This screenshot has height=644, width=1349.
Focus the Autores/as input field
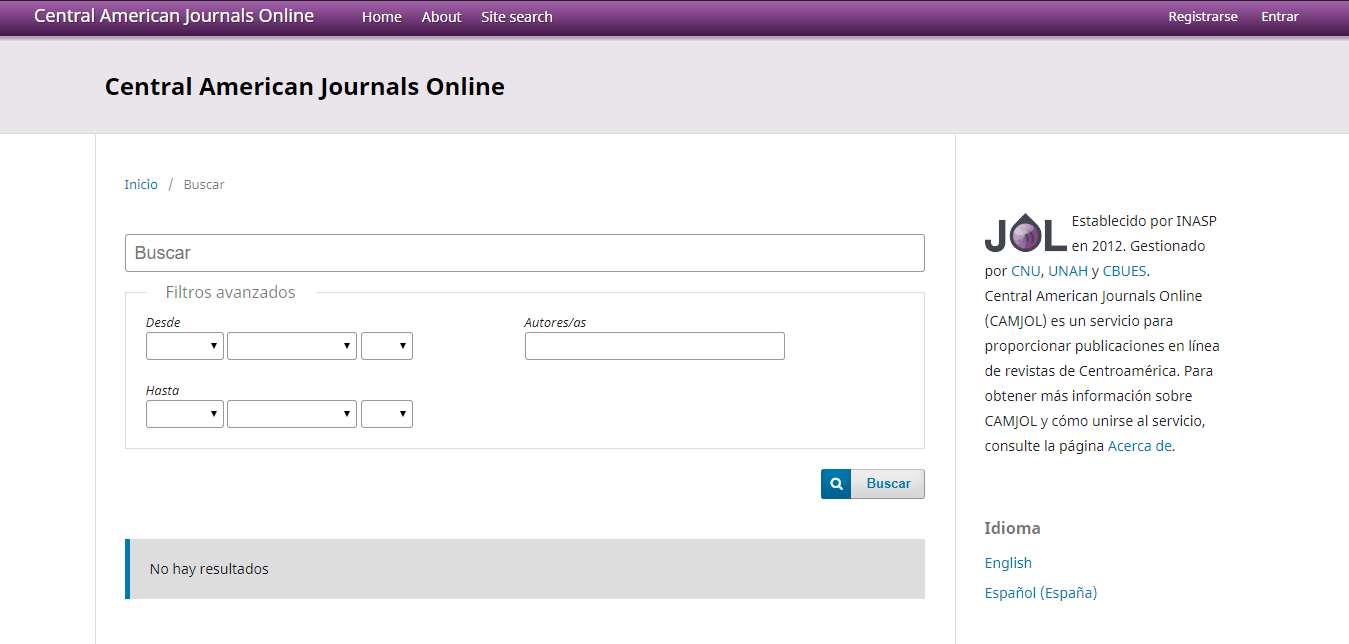click(655, 346)
